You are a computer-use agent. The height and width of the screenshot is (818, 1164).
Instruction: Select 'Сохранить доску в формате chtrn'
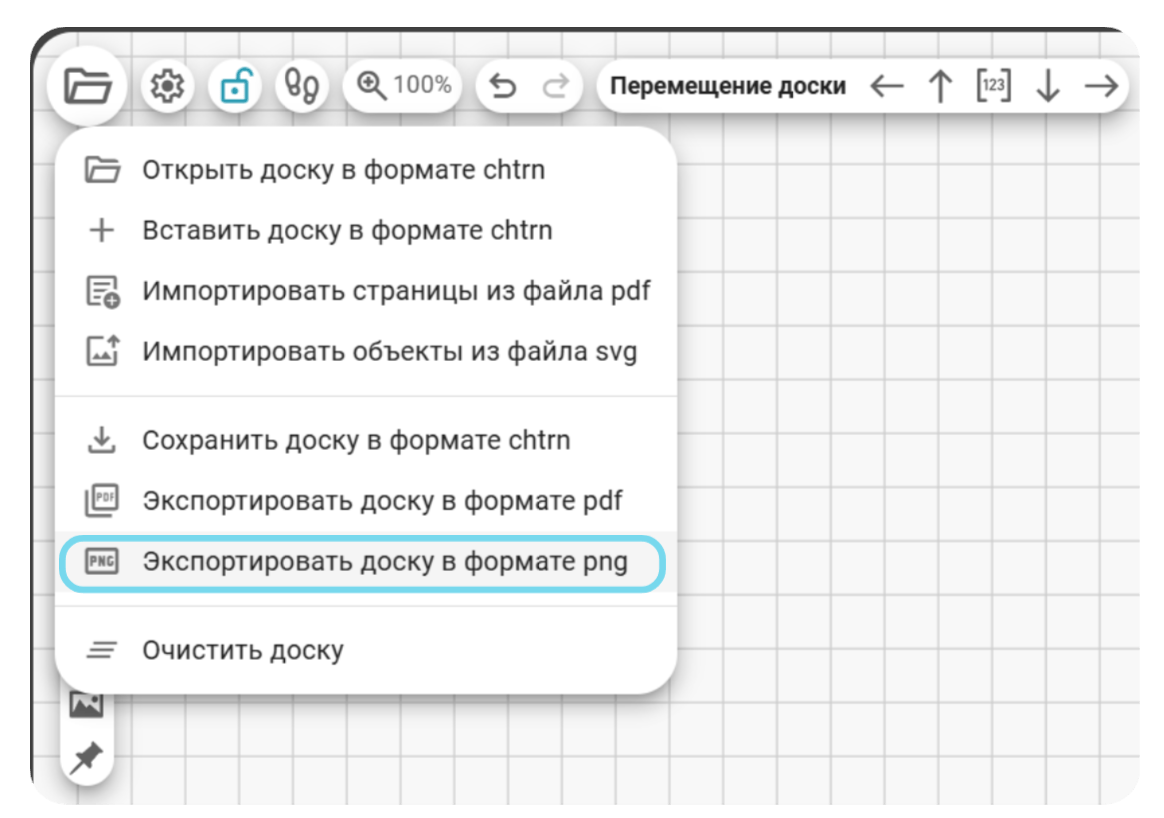366,440
